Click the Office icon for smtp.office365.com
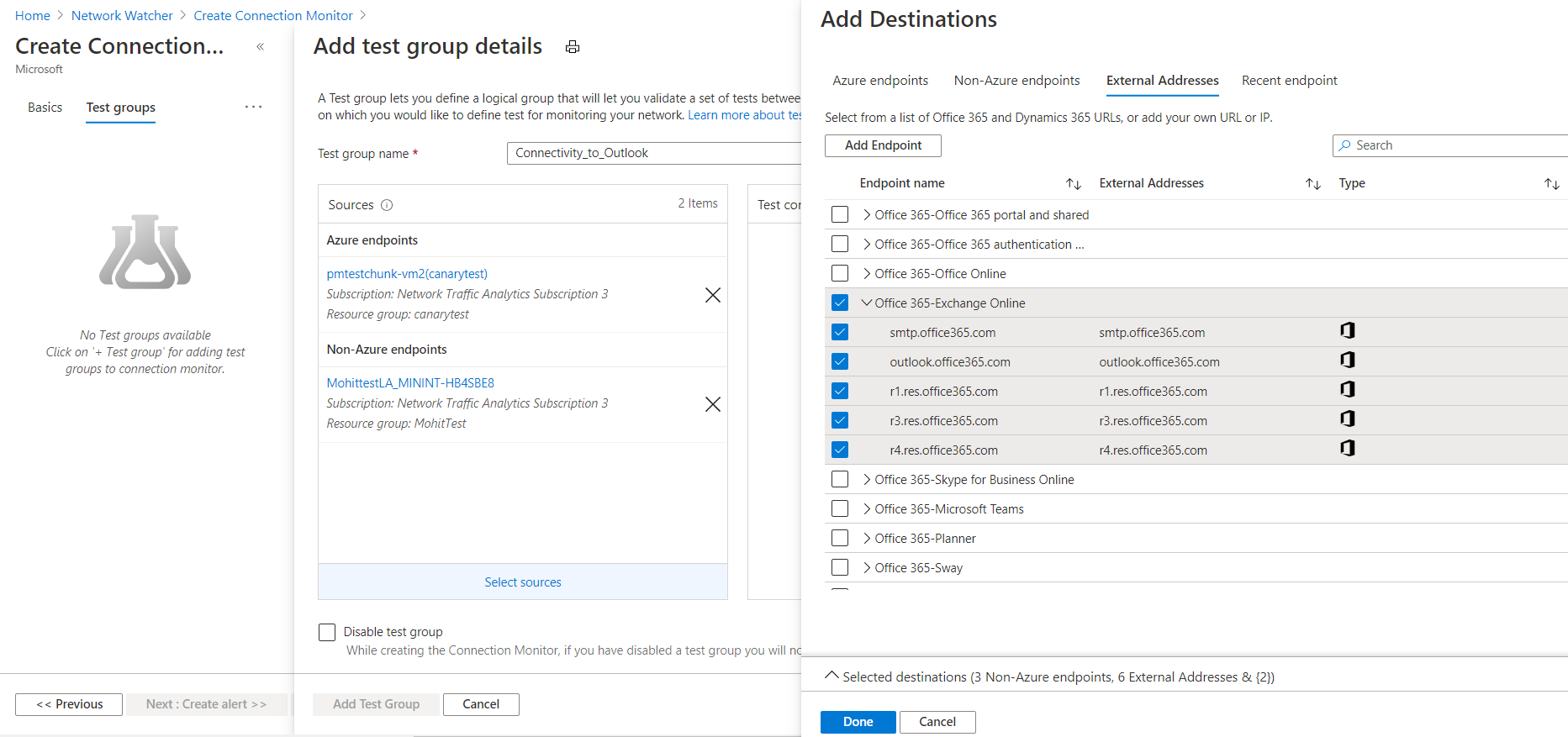The height and width of the screenshot is (737, 1568). 1347,331
